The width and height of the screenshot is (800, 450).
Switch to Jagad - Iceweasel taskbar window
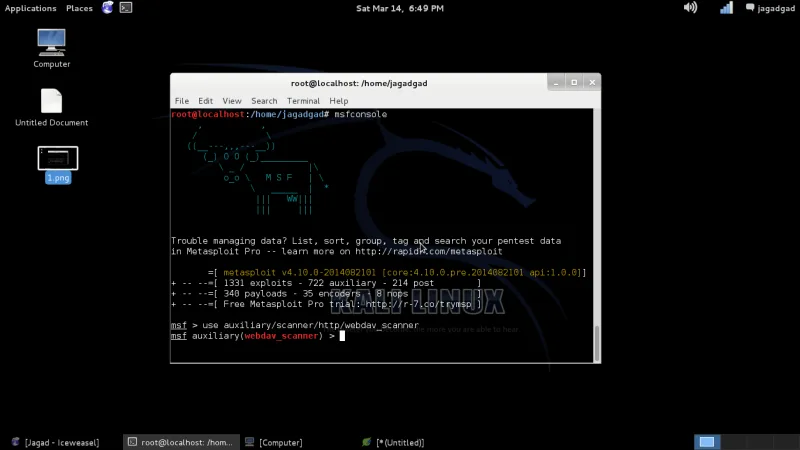click(x=56, y=442)
